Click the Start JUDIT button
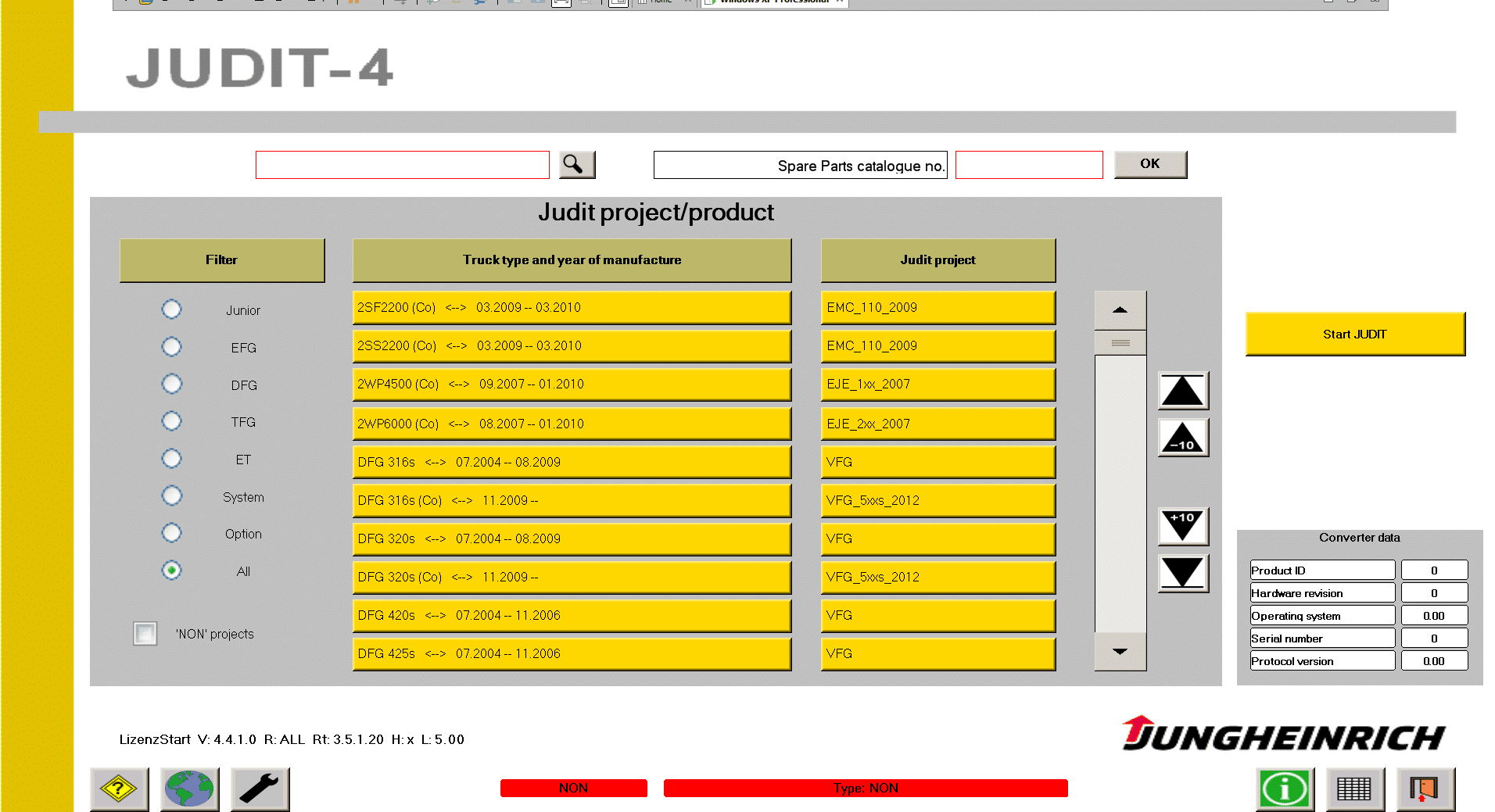1495x812 pixels. click(1354, 334)
